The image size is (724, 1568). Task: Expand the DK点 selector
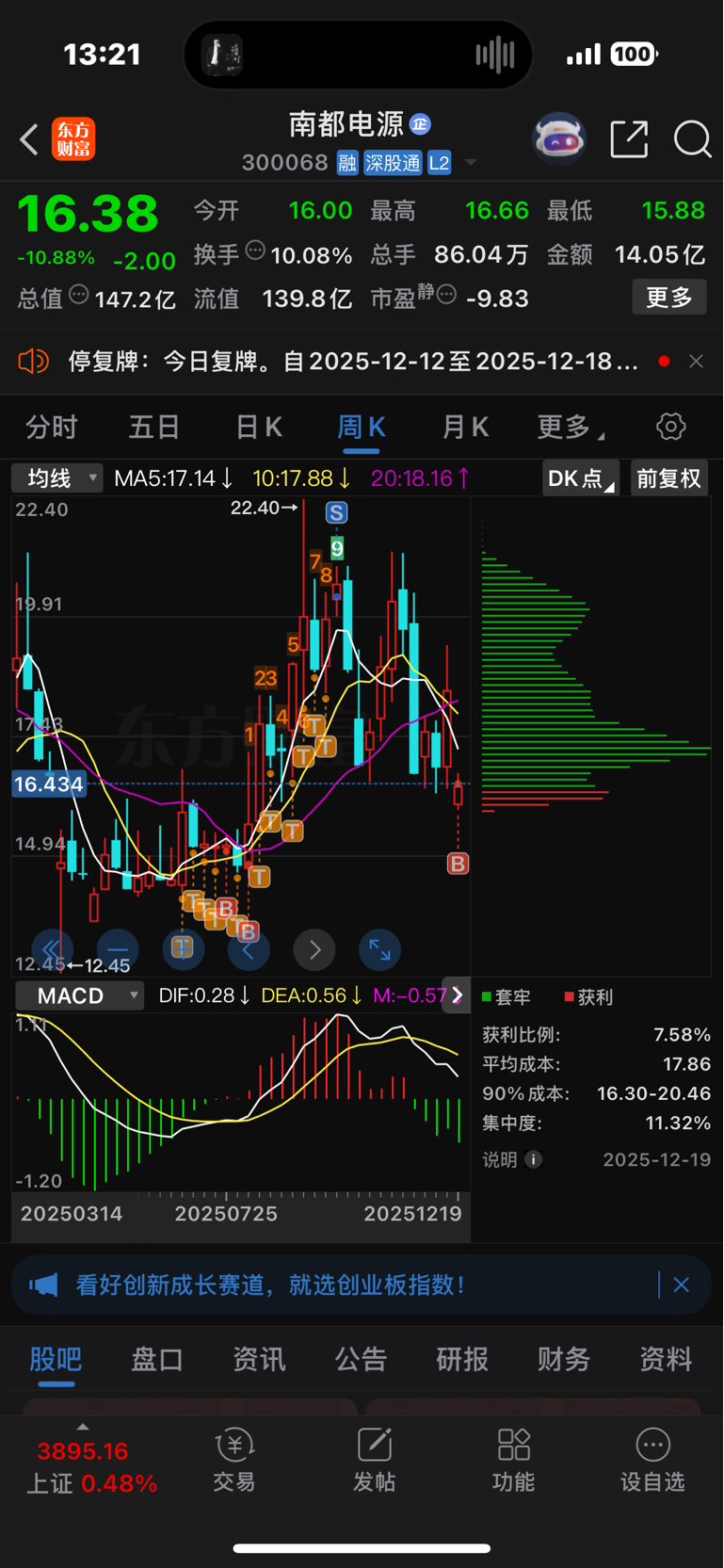[x=580, y=478]
